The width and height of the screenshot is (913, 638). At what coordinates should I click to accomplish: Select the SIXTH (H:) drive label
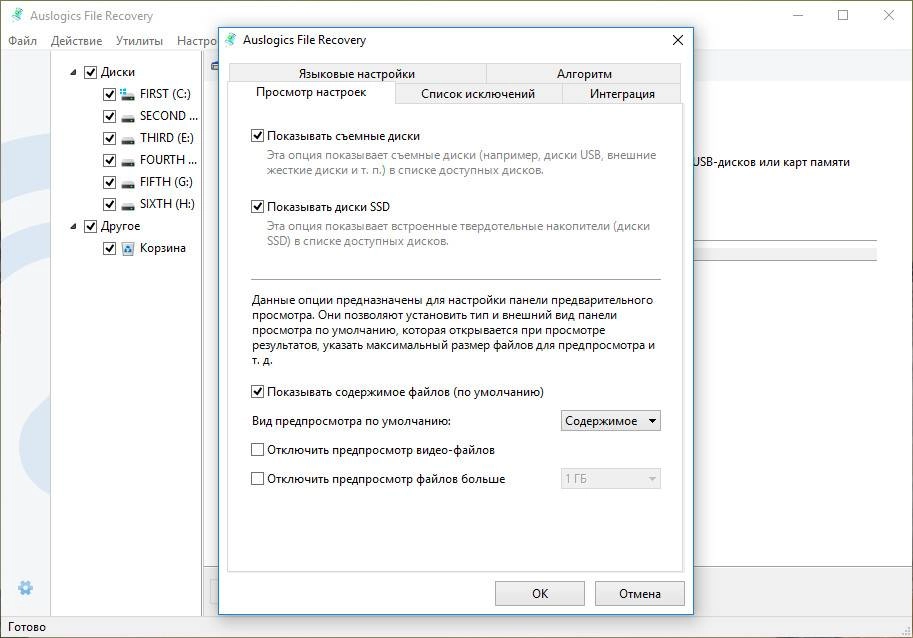(x=167, y=204)
